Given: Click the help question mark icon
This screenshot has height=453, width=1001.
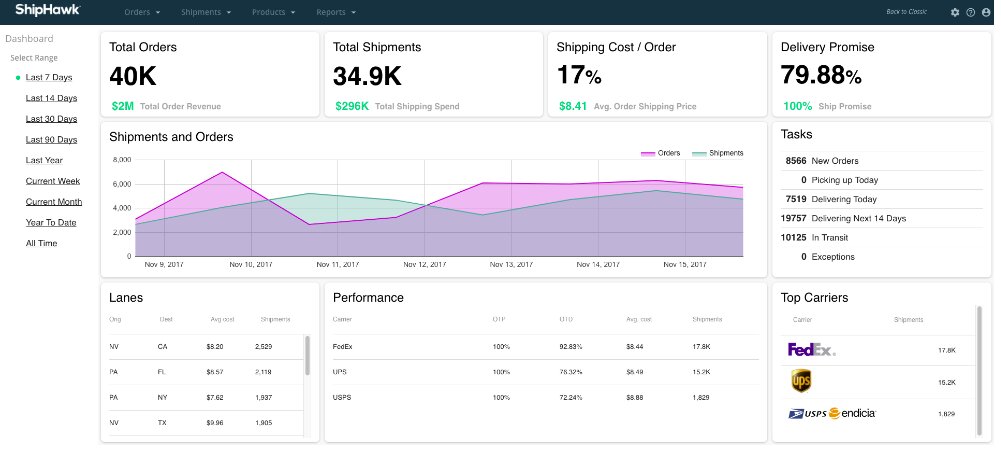Looking at the screenshot, I should coord(970,12).
